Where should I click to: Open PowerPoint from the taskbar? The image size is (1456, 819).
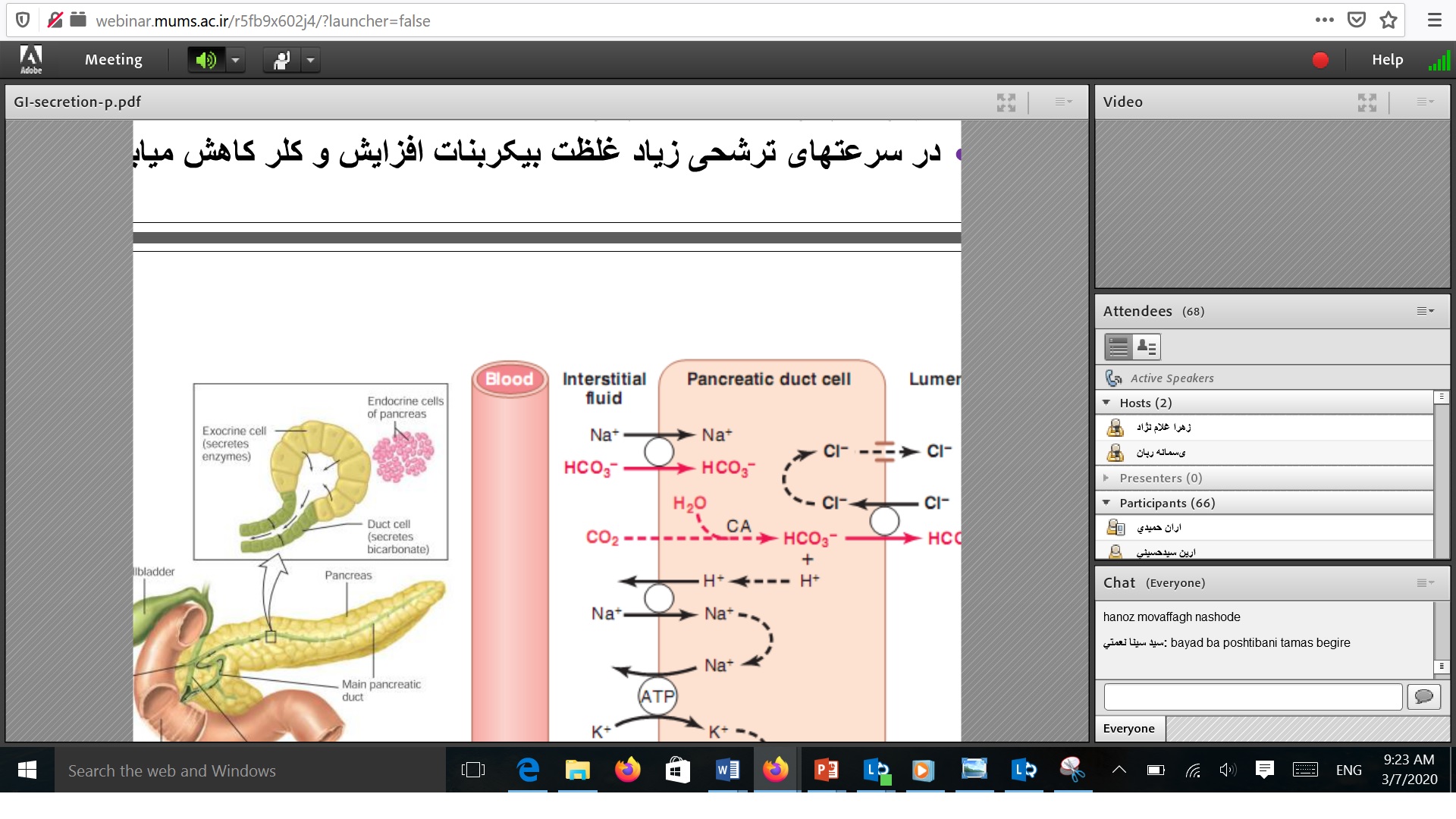[x=826, y=770]
